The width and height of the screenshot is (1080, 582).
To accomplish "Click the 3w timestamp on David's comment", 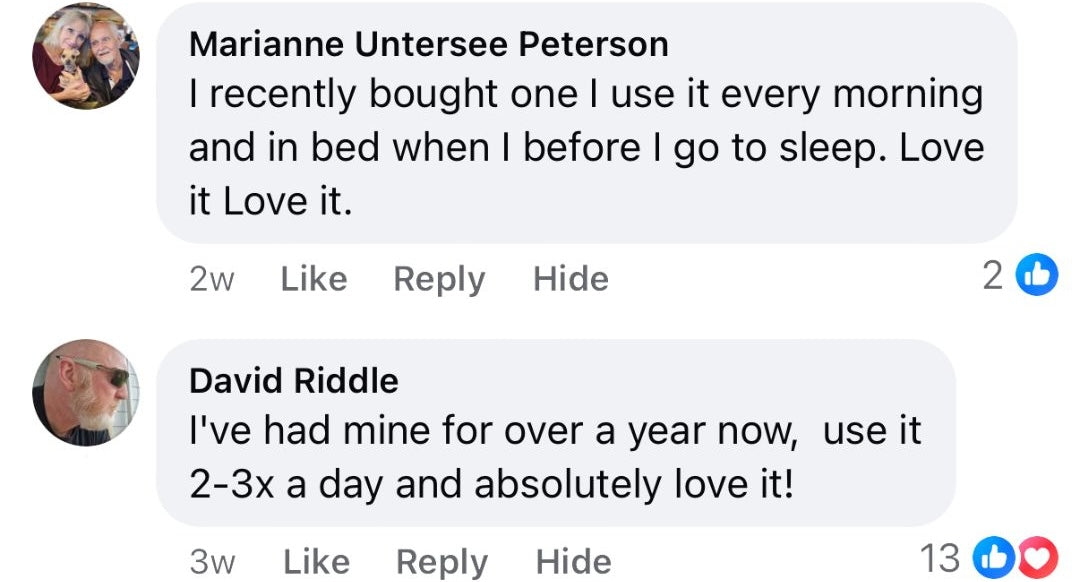I will tap(212, 561).
